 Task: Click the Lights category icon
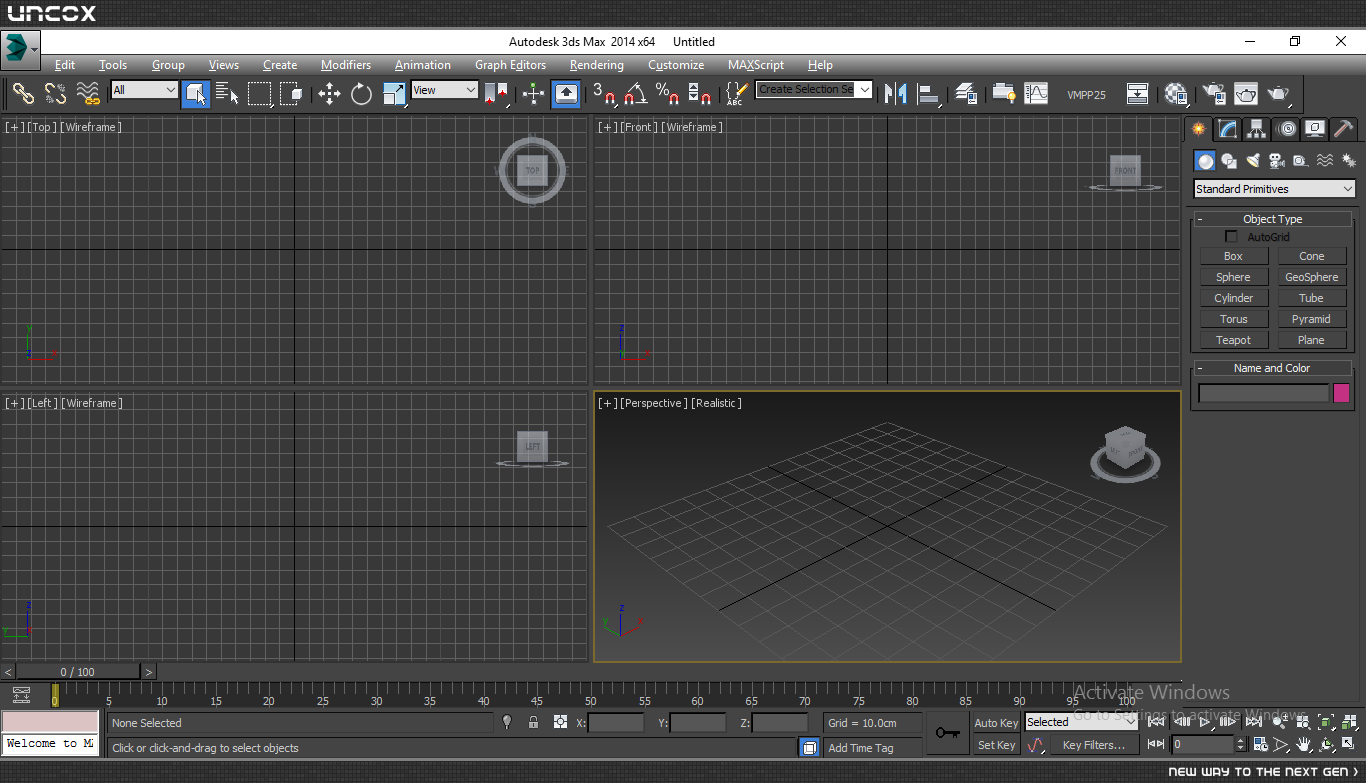[x=1253, y=160]
